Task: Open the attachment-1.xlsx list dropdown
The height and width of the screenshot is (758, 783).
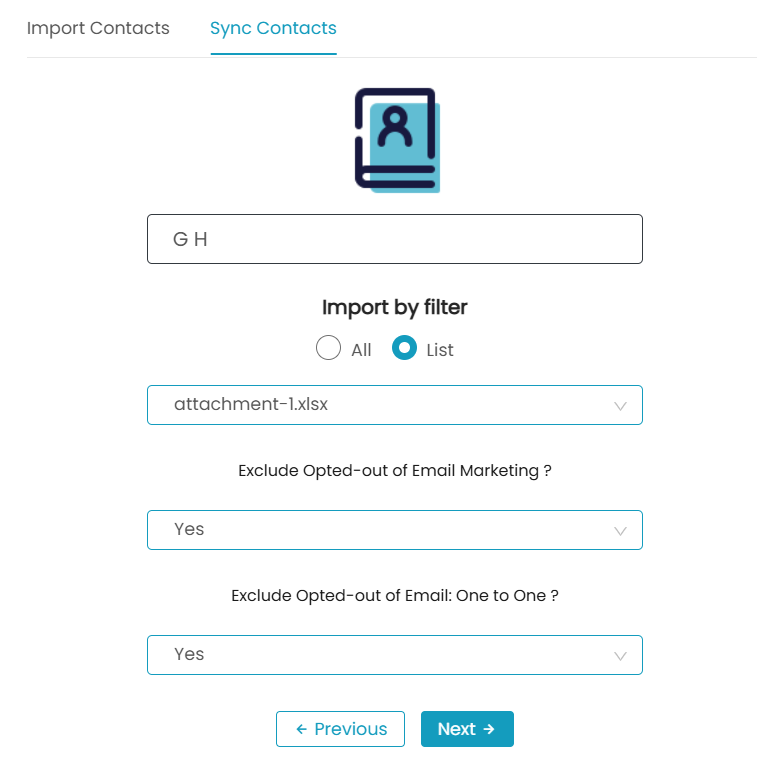Action: click(x=394, y=405)
